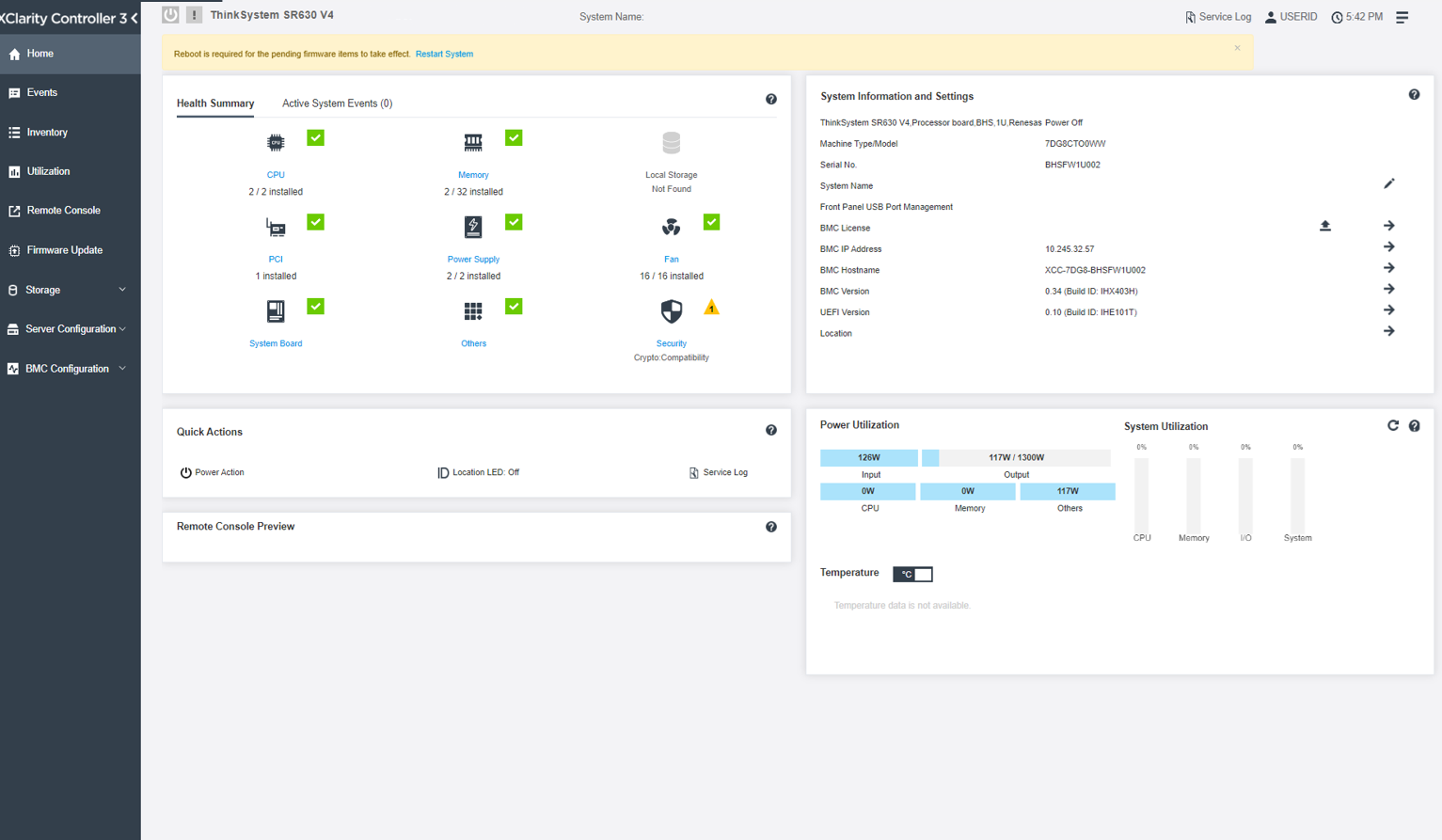This screenshot has width=1442, height=840.
Task: Expand the Storage sidebar menu
Action: coord(71,290)
